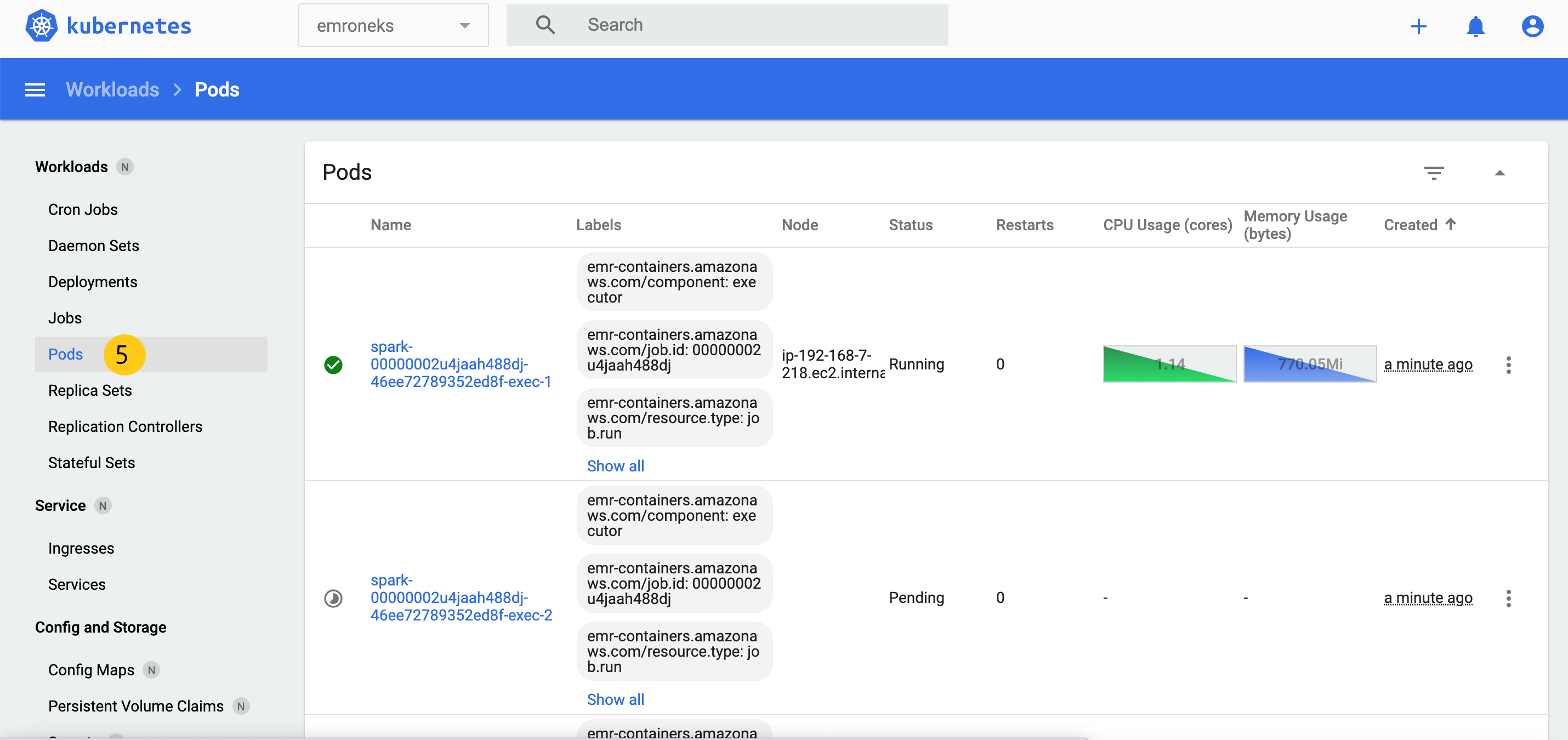Viewport: 1568px width, 740px height.
Task: Collapse the Pods card
Action: coord(1500,173)
